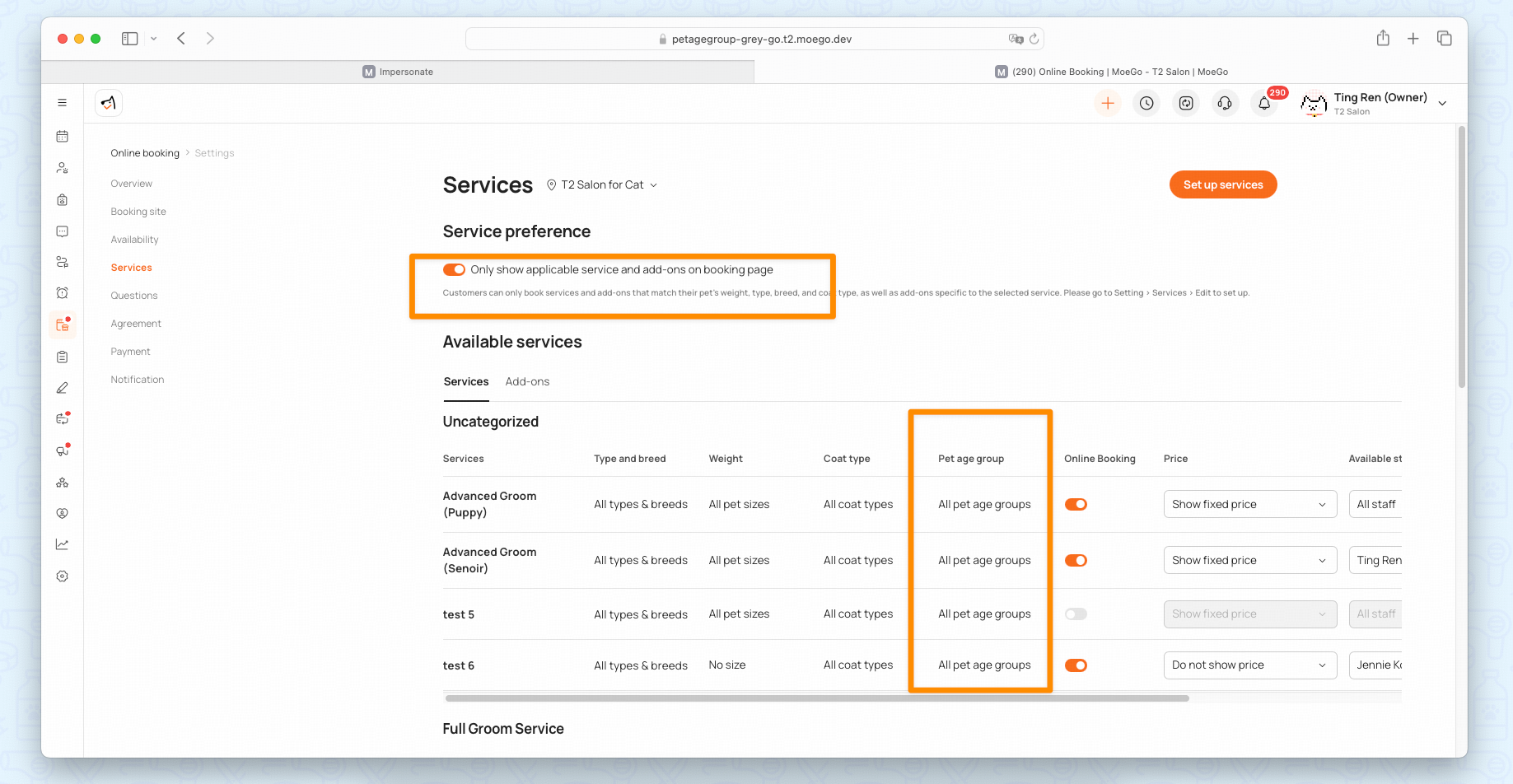The width and height of the screenshot is (1513, 784).
Task: Open the notifications bell icon
Action: (1264, 103)
